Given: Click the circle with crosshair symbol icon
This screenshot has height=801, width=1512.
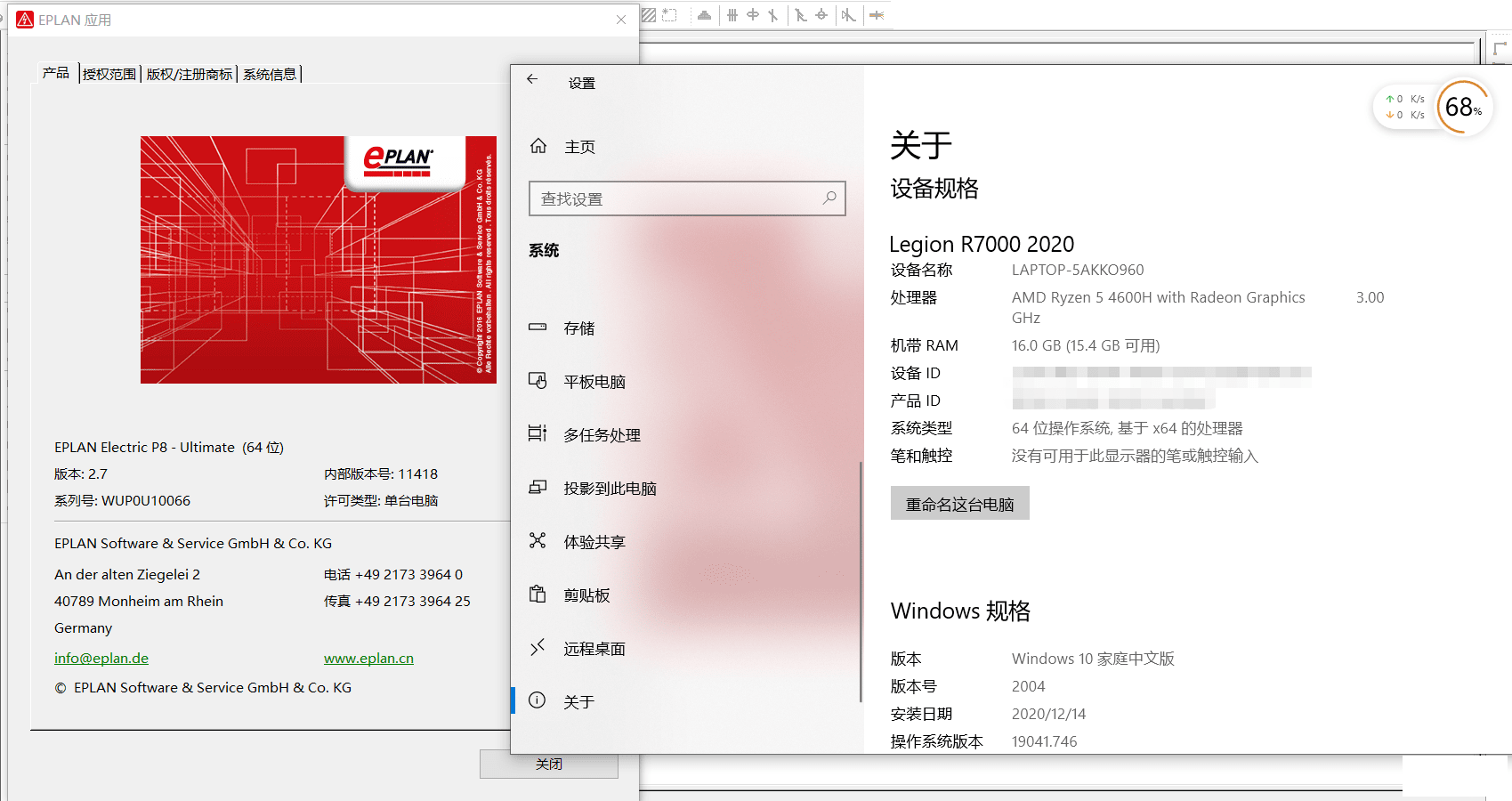Looking at the screenshot, I should click(821, 15).
